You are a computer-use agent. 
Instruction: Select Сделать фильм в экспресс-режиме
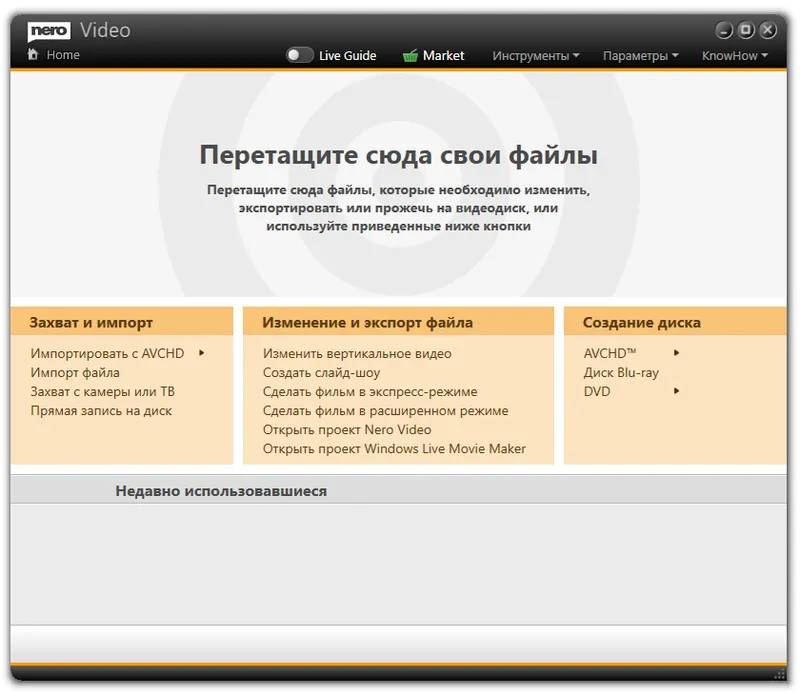(x=370, y=391)
